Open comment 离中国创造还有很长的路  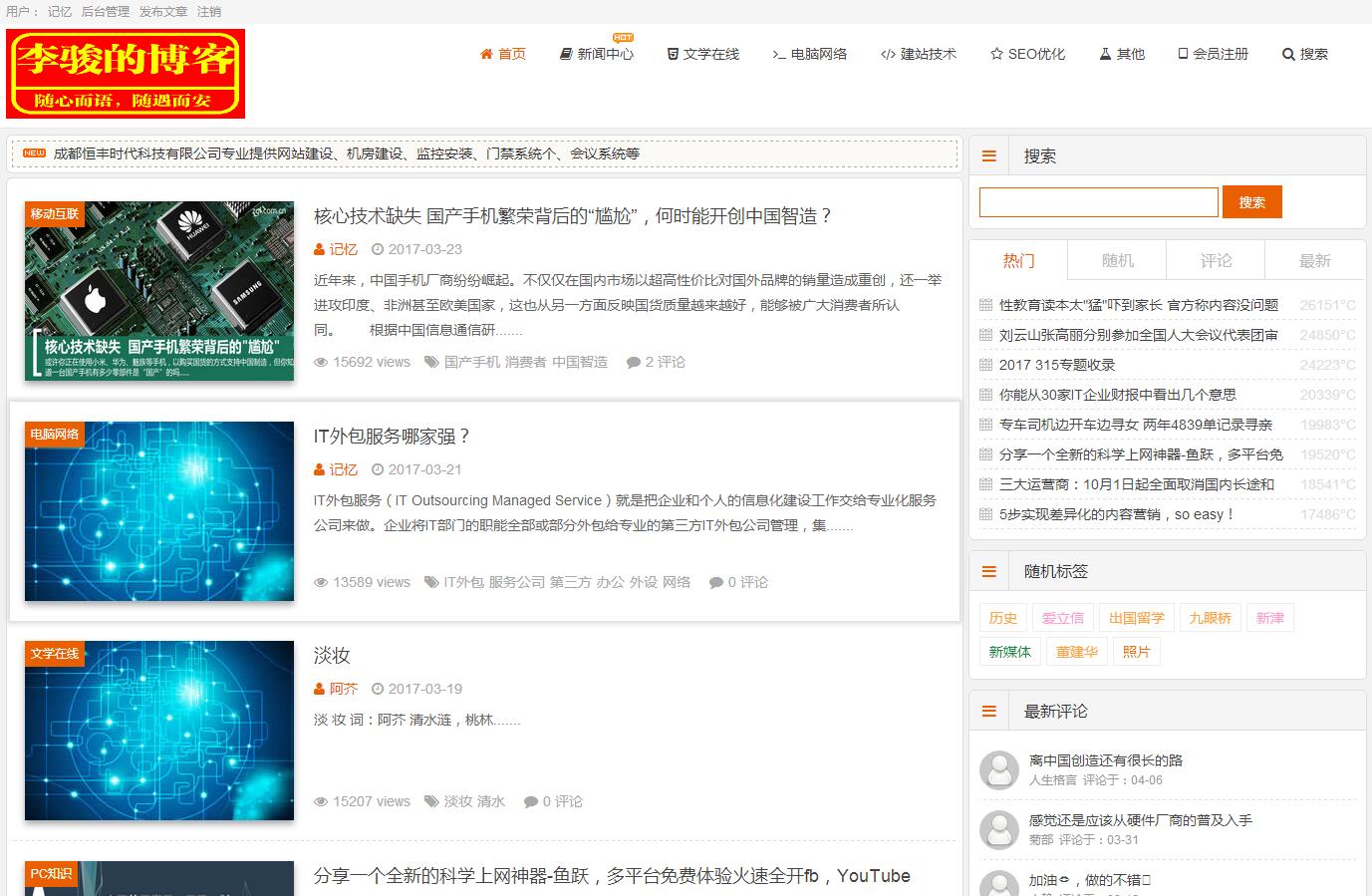pyautogui.click(x=1106, y=760)
